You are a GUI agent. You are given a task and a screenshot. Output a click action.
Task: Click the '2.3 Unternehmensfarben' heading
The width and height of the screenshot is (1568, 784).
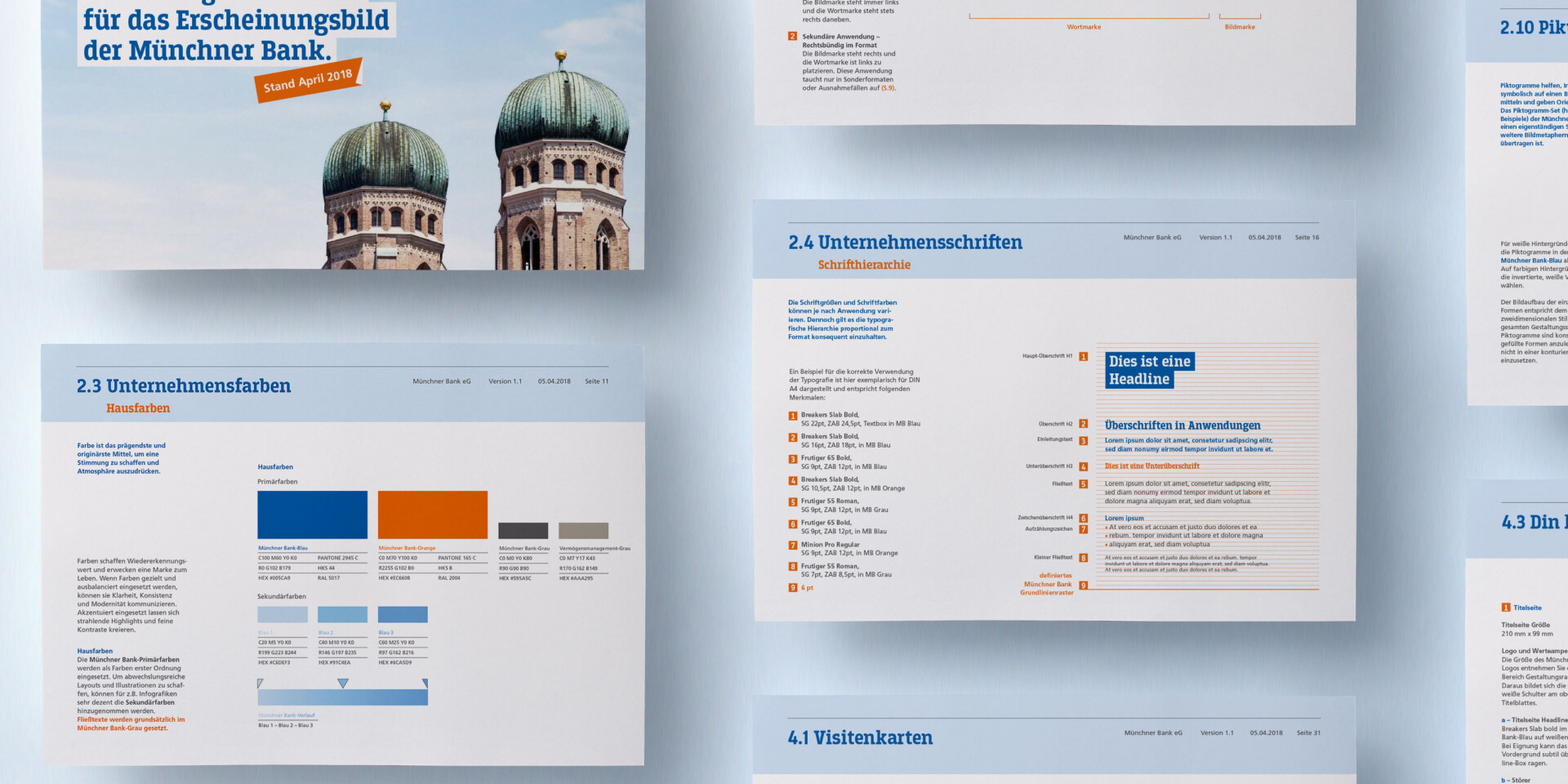tap(184, 386)
